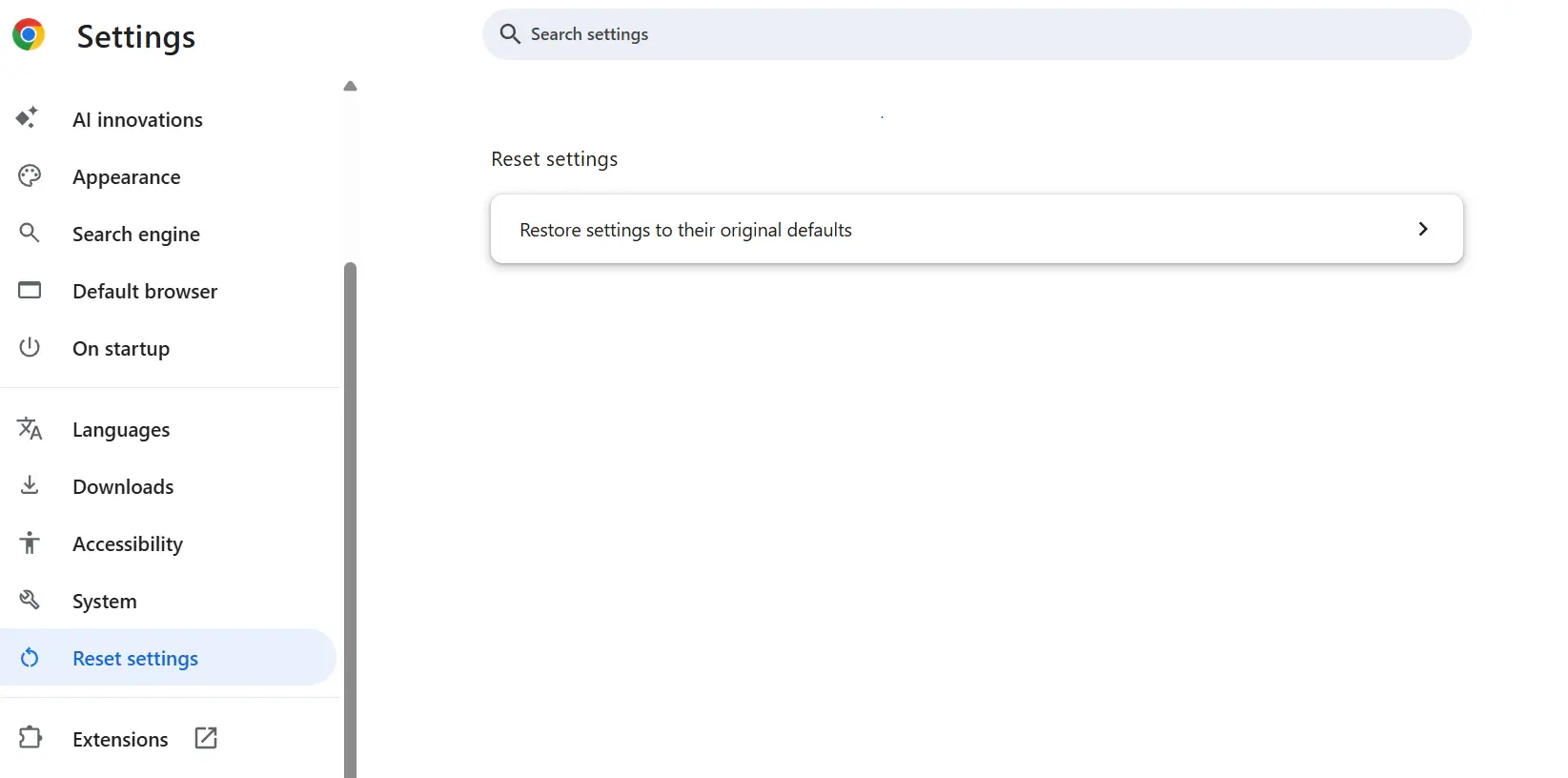Click the Default browser window icon

point(29,290)
